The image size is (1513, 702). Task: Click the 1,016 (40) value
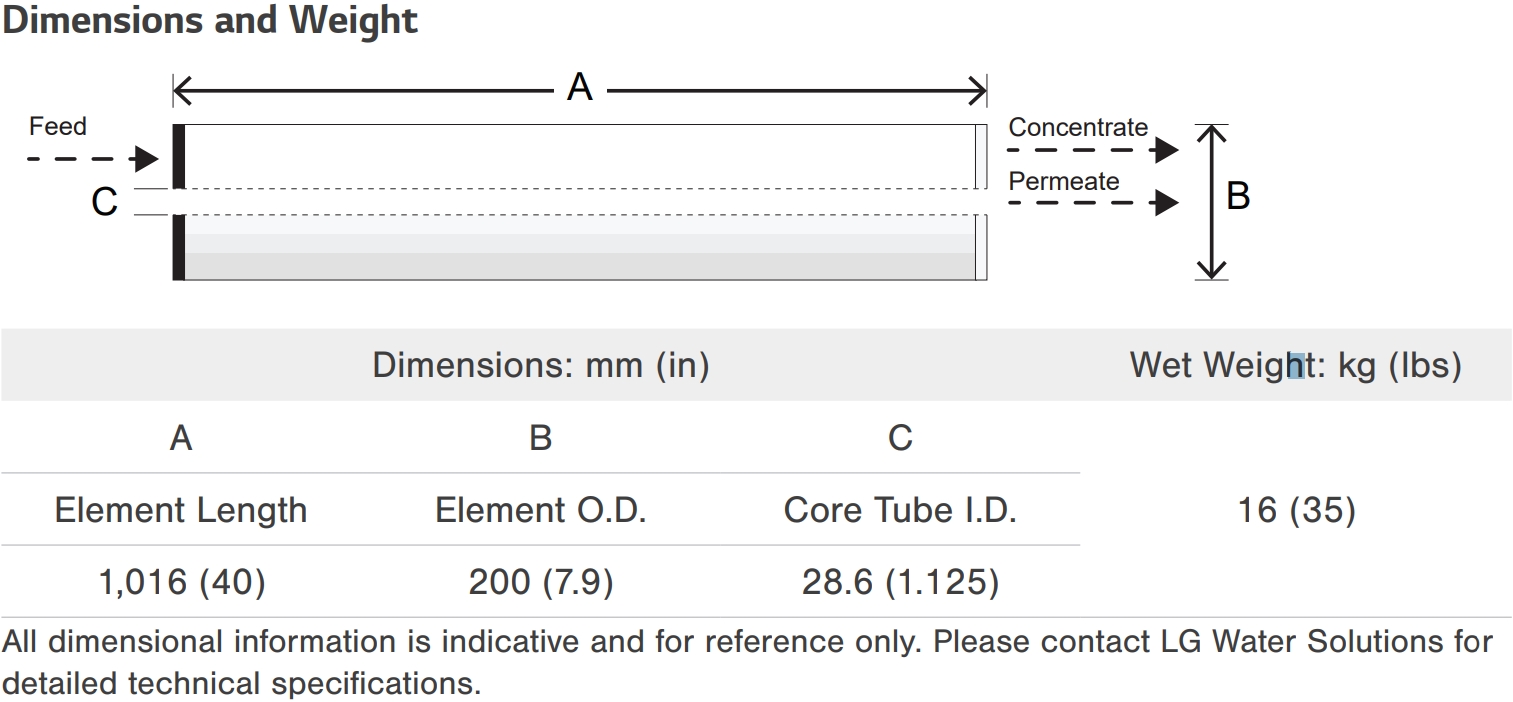tap(181, 582)
